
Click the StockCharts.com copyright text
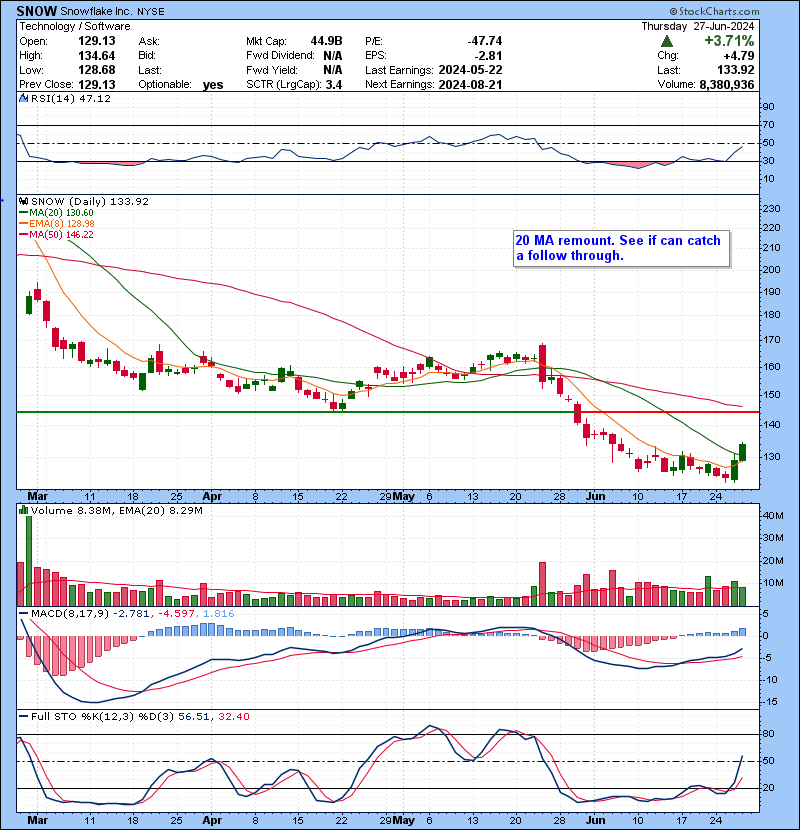[714, 11]
